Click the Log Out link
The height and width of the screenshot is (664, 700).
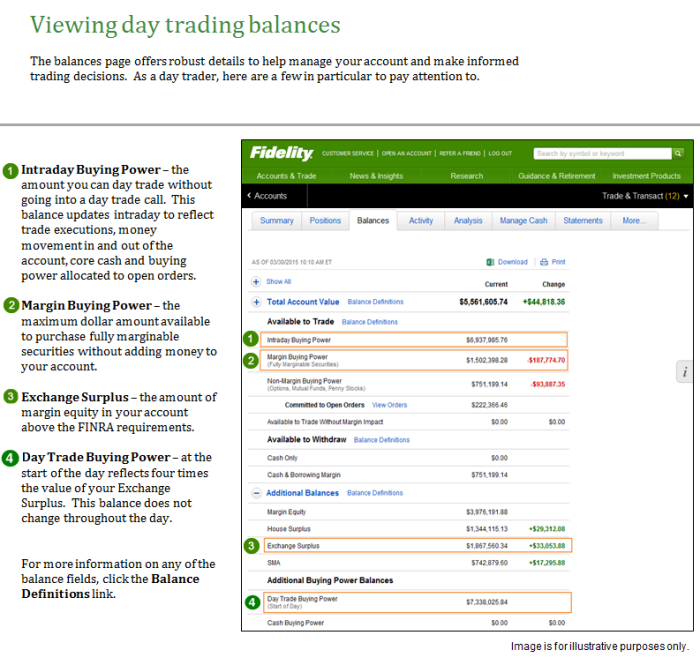click(x=500, y=153)
